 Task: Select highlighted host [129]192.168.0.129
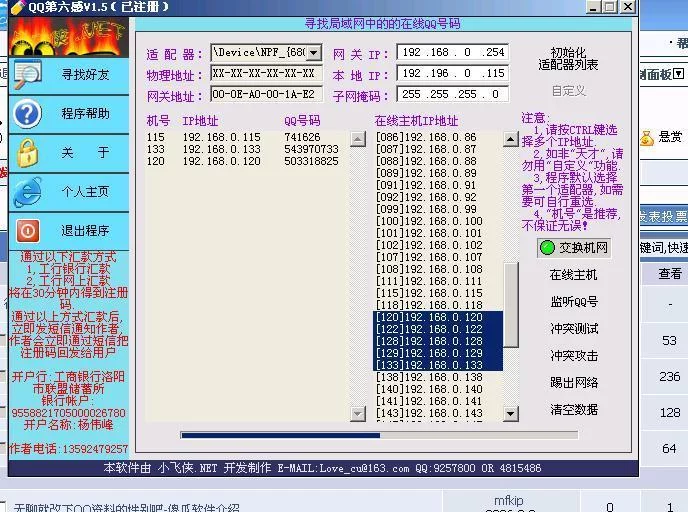point(438,353)
